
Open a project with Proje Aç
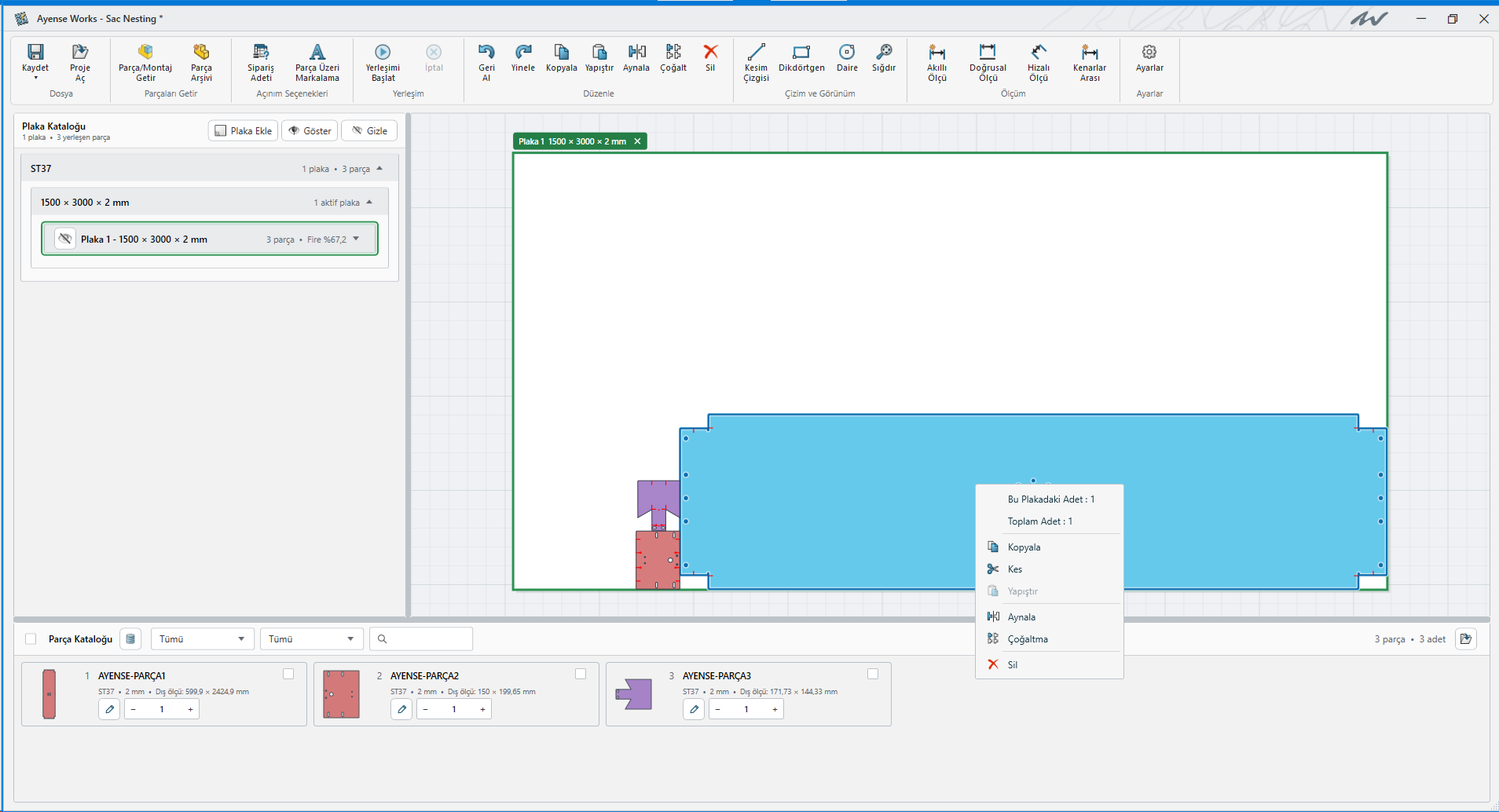[x=80, y=62]
